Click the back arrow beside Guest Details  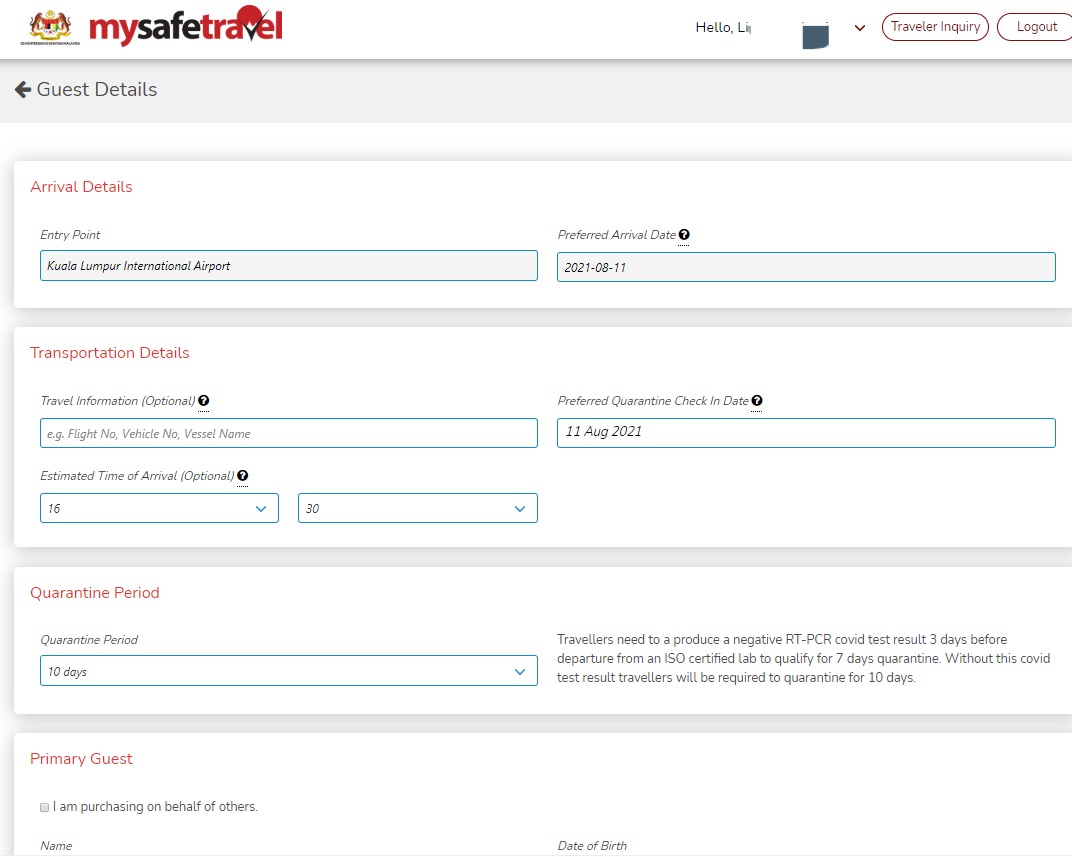click(x=22, y=90)
